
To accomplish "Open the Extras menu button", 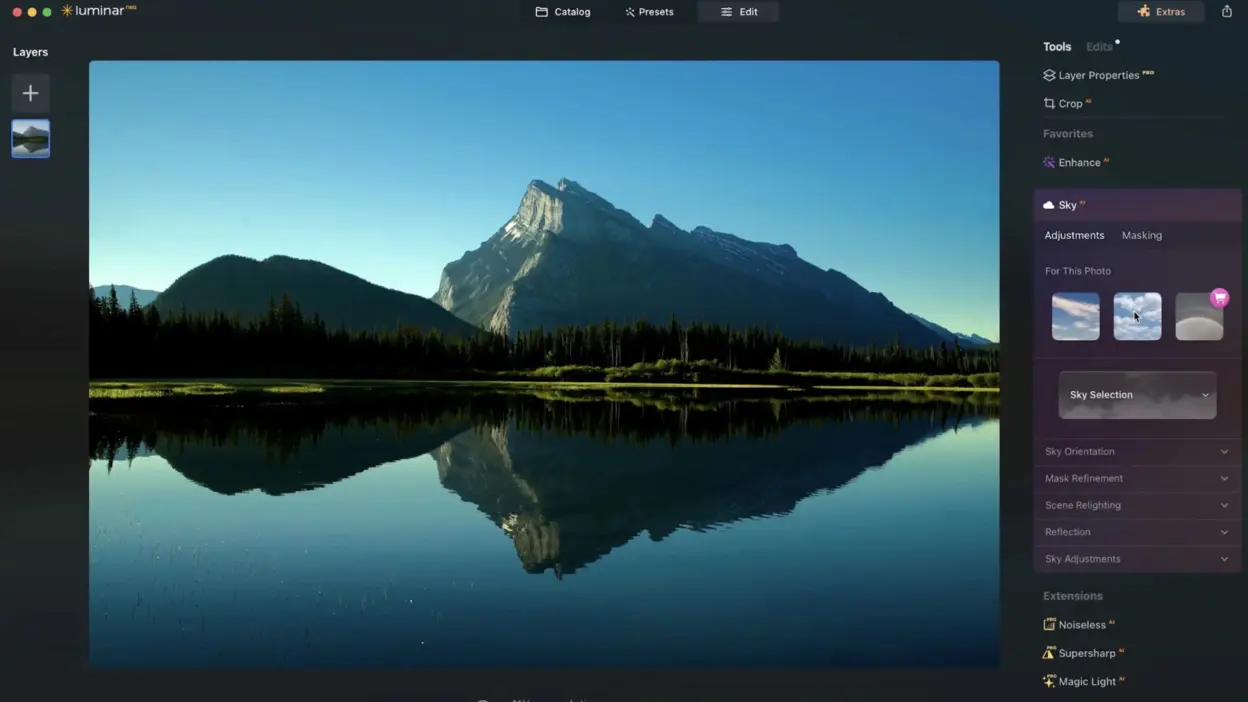I will click(x=1161, y=12).
